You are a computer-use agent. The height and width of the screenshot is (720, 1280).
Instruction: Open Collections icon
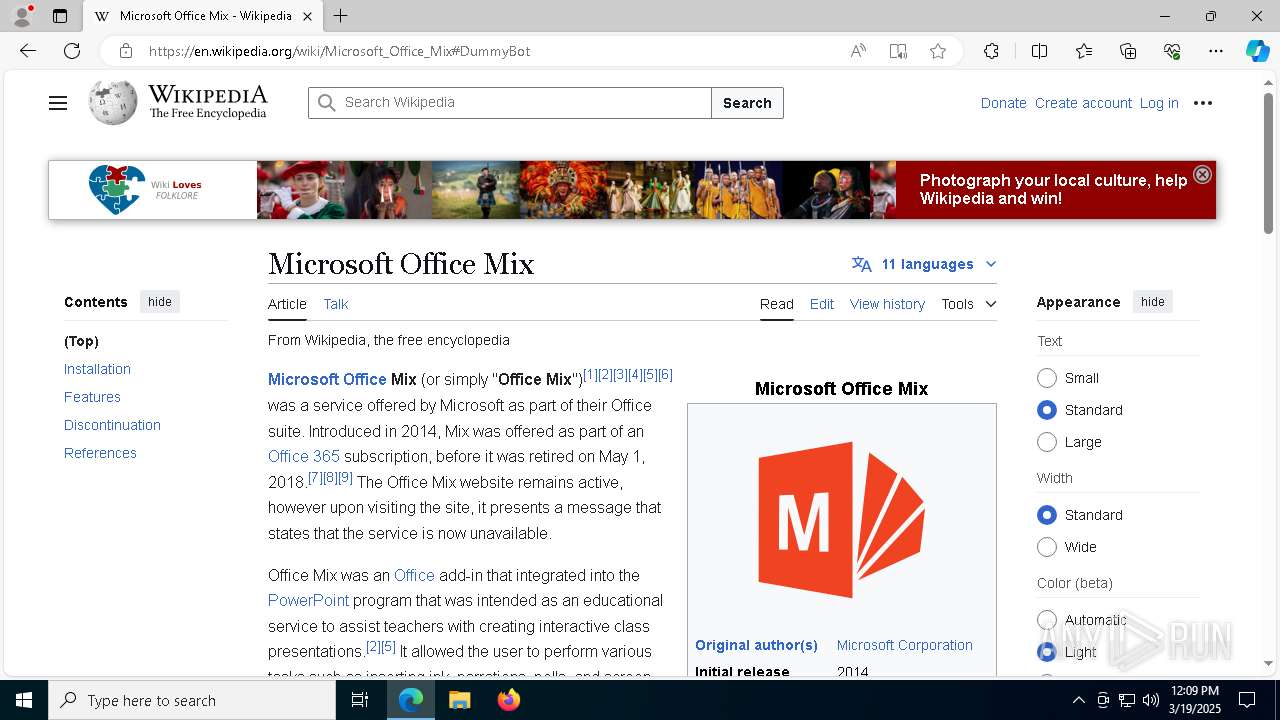click(1128, 51)
